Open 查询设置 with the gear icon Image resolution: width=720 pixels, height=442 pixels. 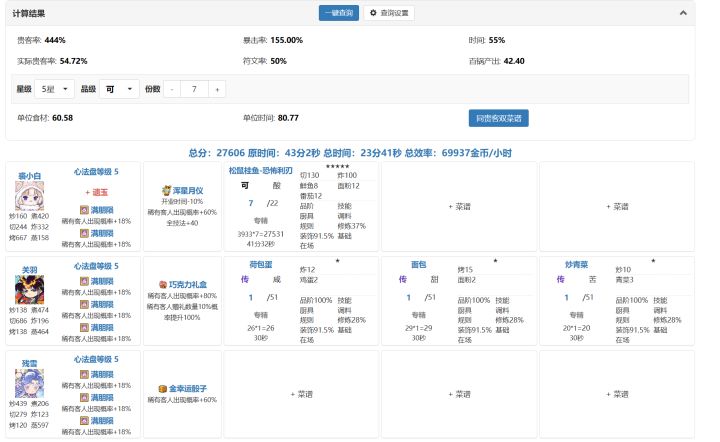tap(389, 13)
